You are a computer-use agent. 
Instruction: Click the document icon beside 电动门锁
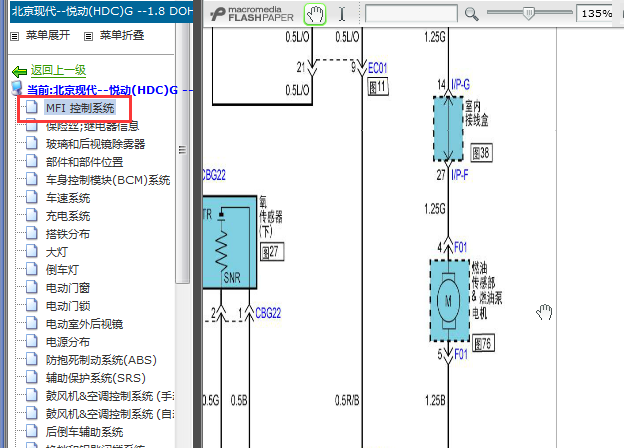(31, 305)
